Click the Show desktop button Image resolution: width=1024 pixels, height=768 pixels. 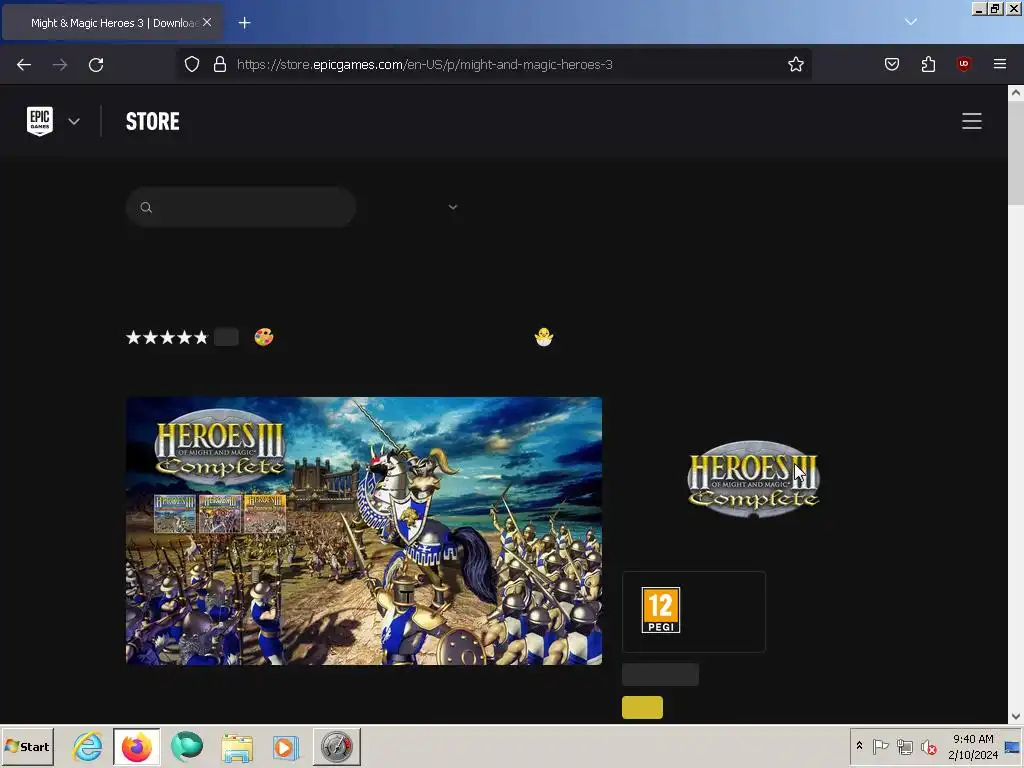[1013, 746]
